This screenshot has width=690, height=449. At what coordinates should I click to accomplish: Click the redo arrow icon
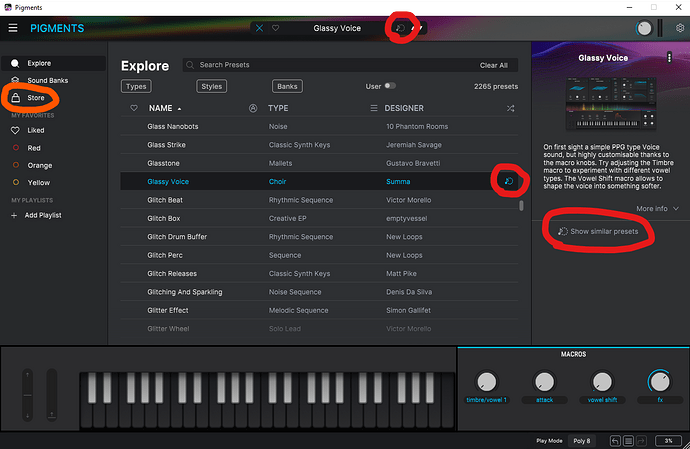(x=641, y=441)
